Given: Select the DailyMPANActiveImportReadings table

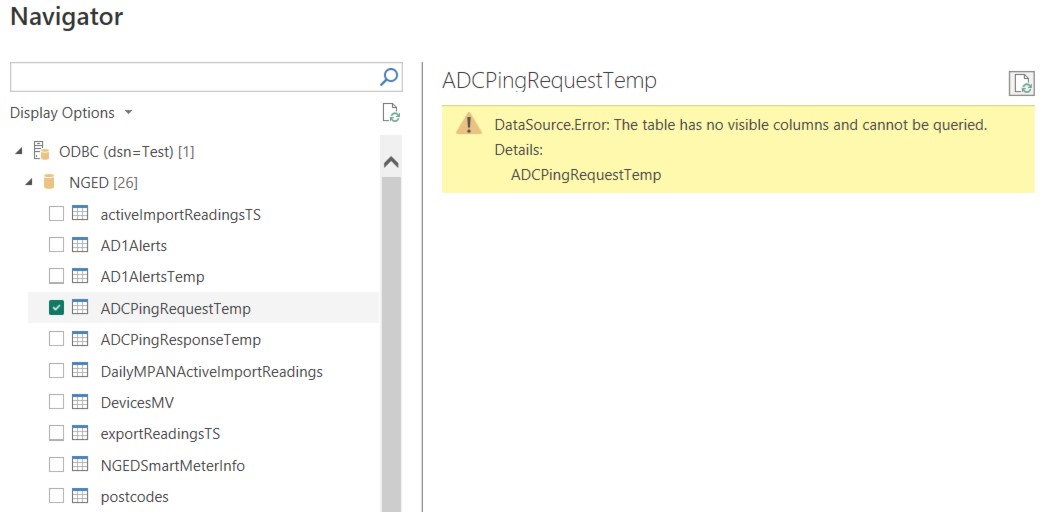Looking at the screenshot, I should 211,371.
